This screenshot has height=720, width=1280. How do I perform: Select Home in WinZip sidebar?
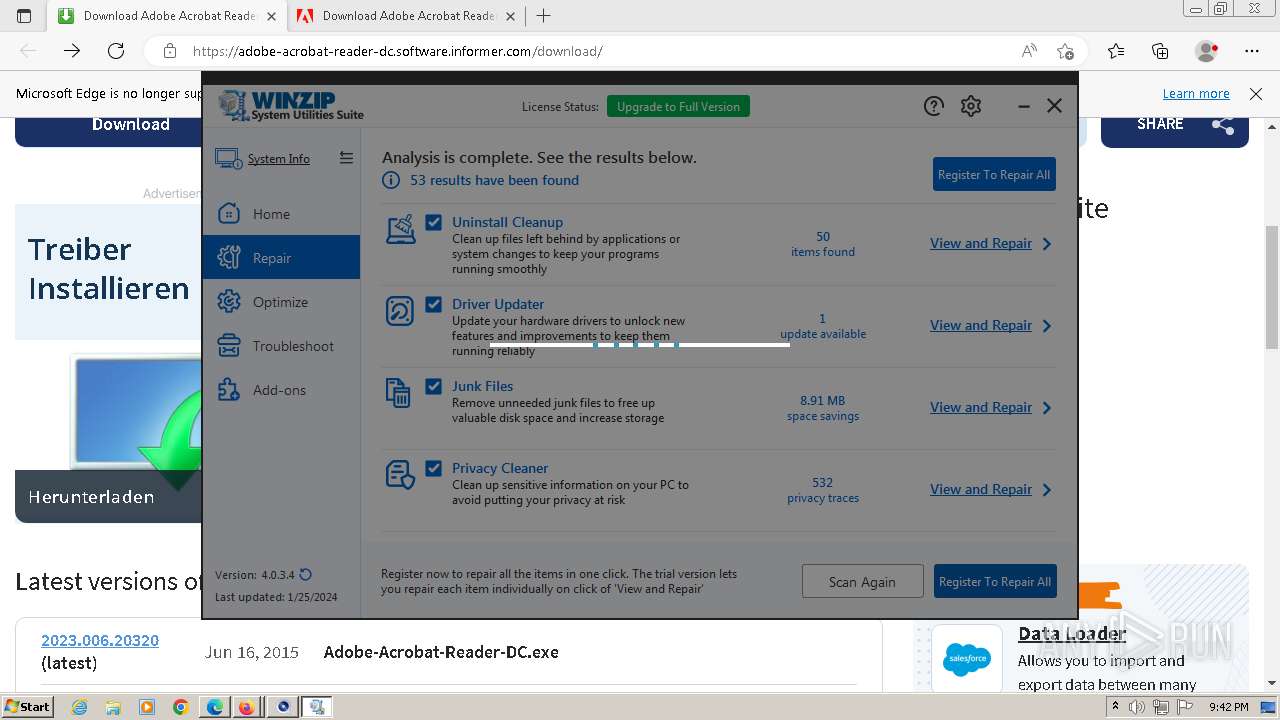pos(281,214)
